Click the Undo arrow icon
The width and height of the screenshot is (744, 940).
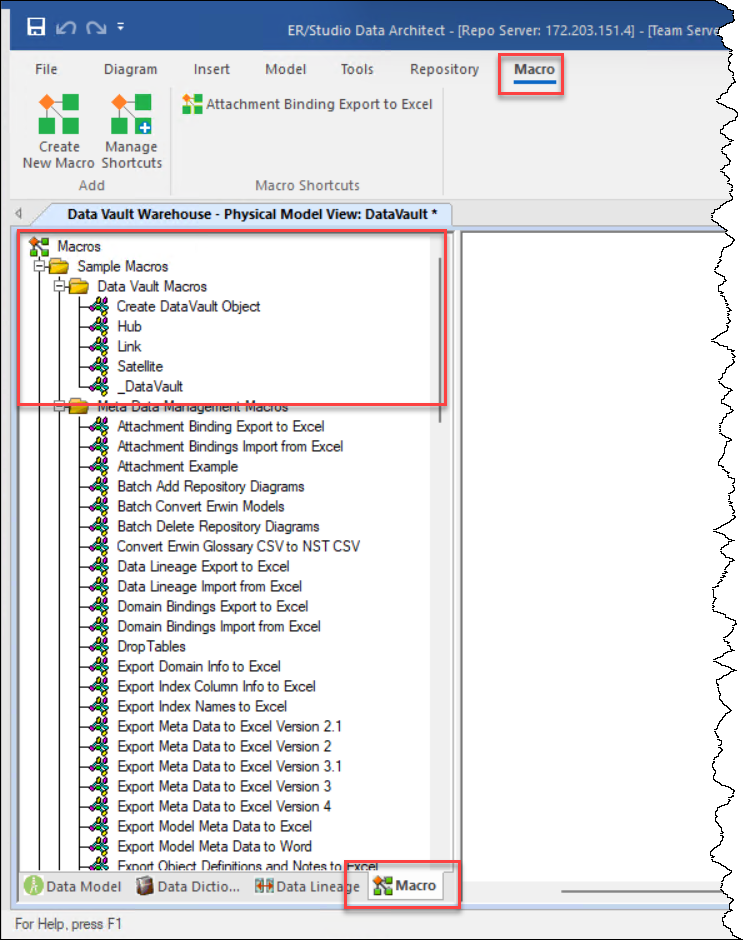[x=66, y=28]
